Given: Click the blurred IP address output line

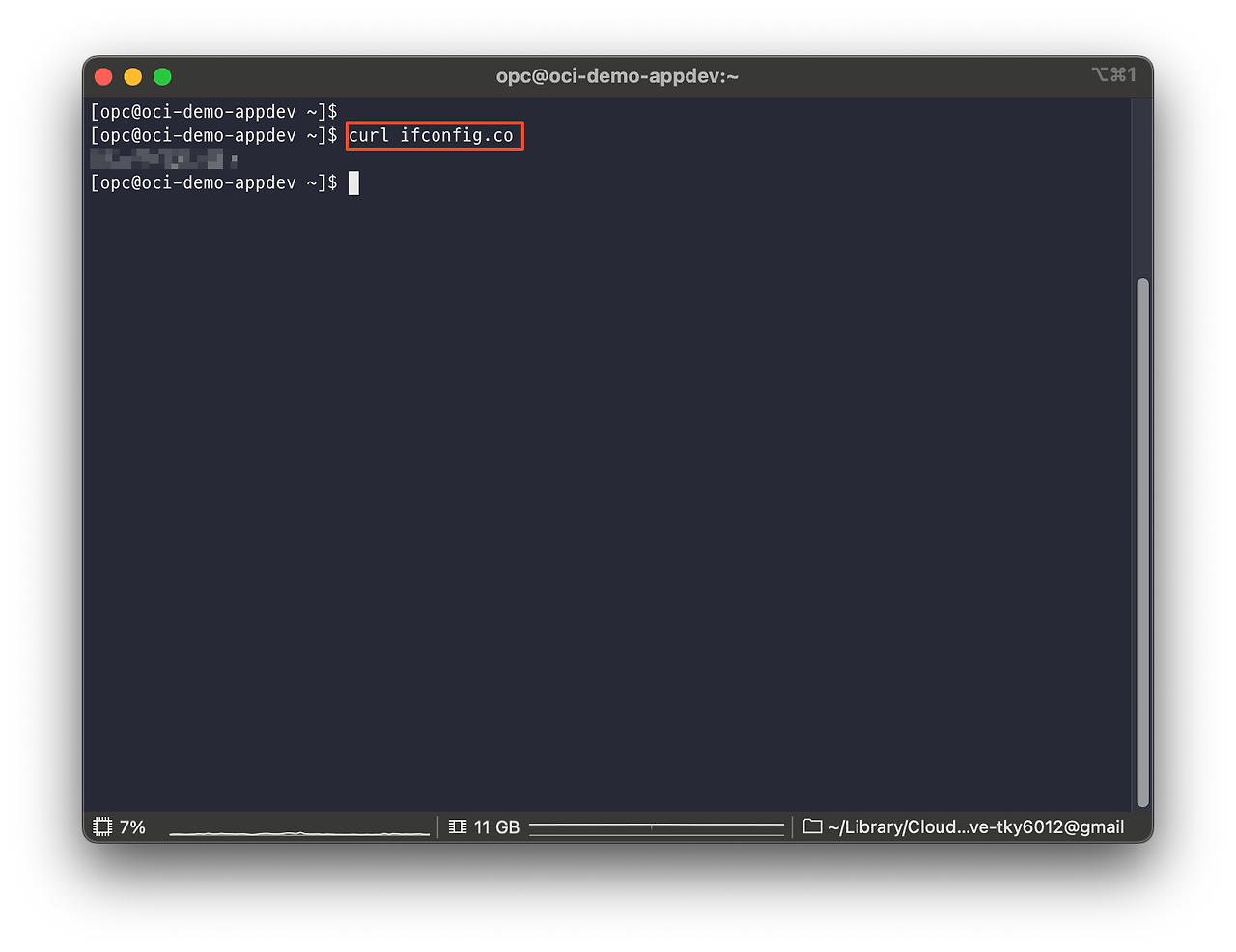Looking at the screenshot, I should [x=162, y=159].
